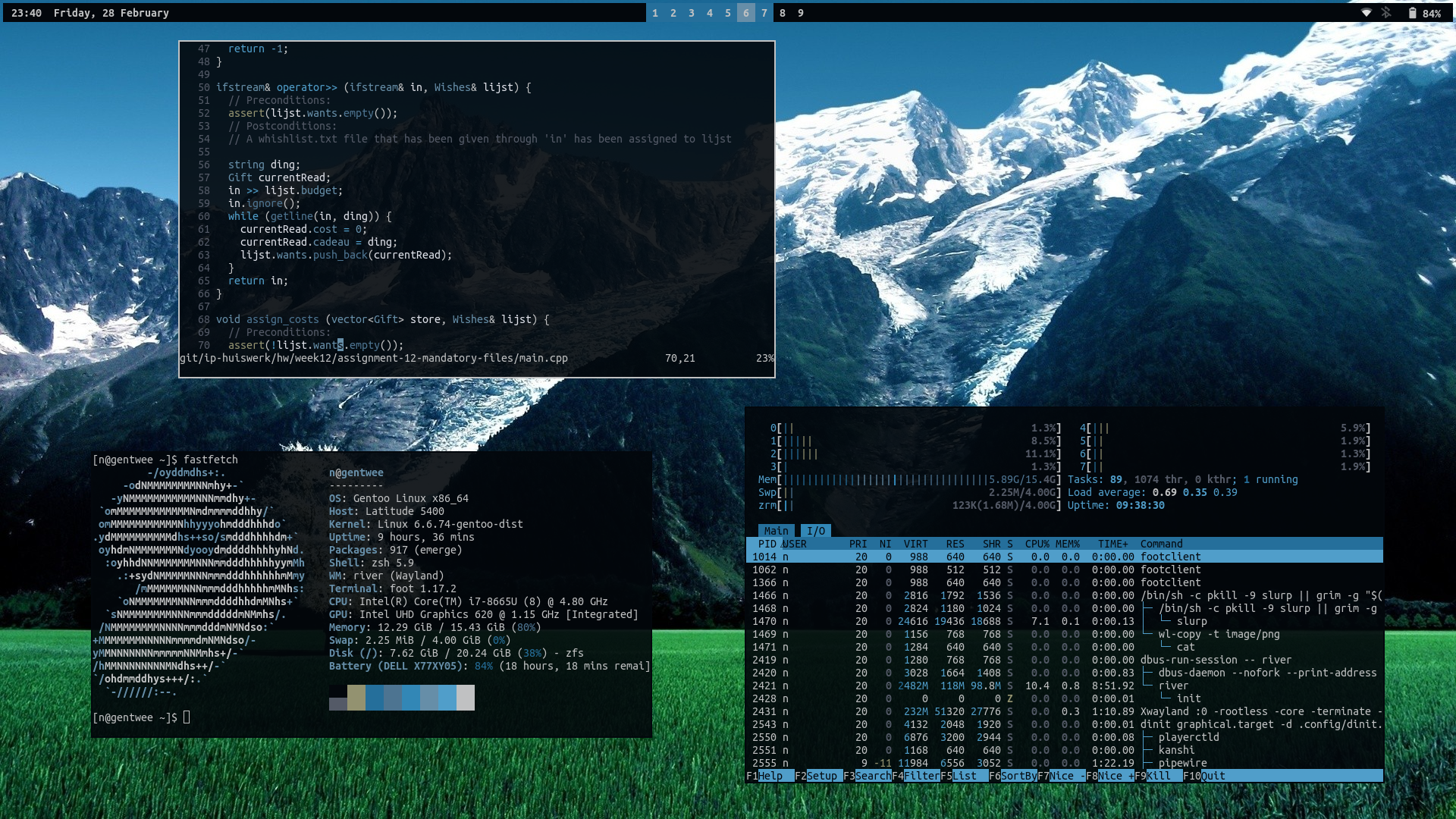Click the Mem usage meter bar in htop
The image size is (1456, 819).
click(910, 479)
